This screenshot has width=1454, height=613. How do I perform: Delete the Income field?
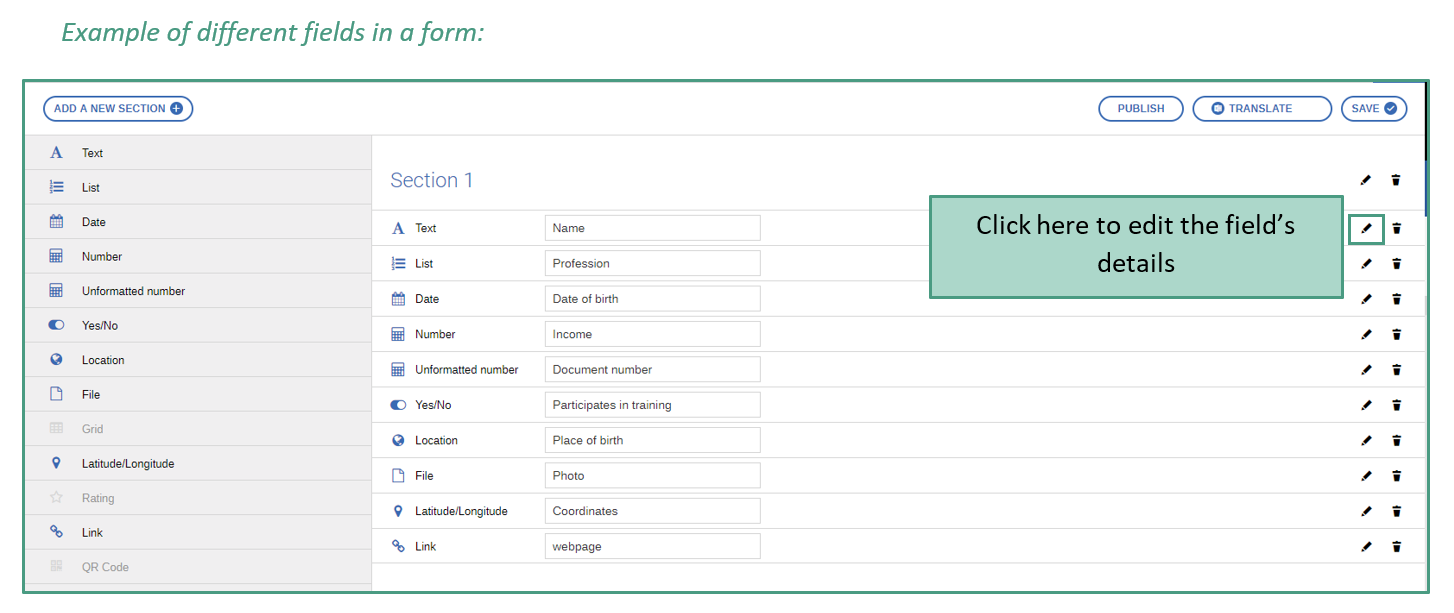click(1396, 334)
